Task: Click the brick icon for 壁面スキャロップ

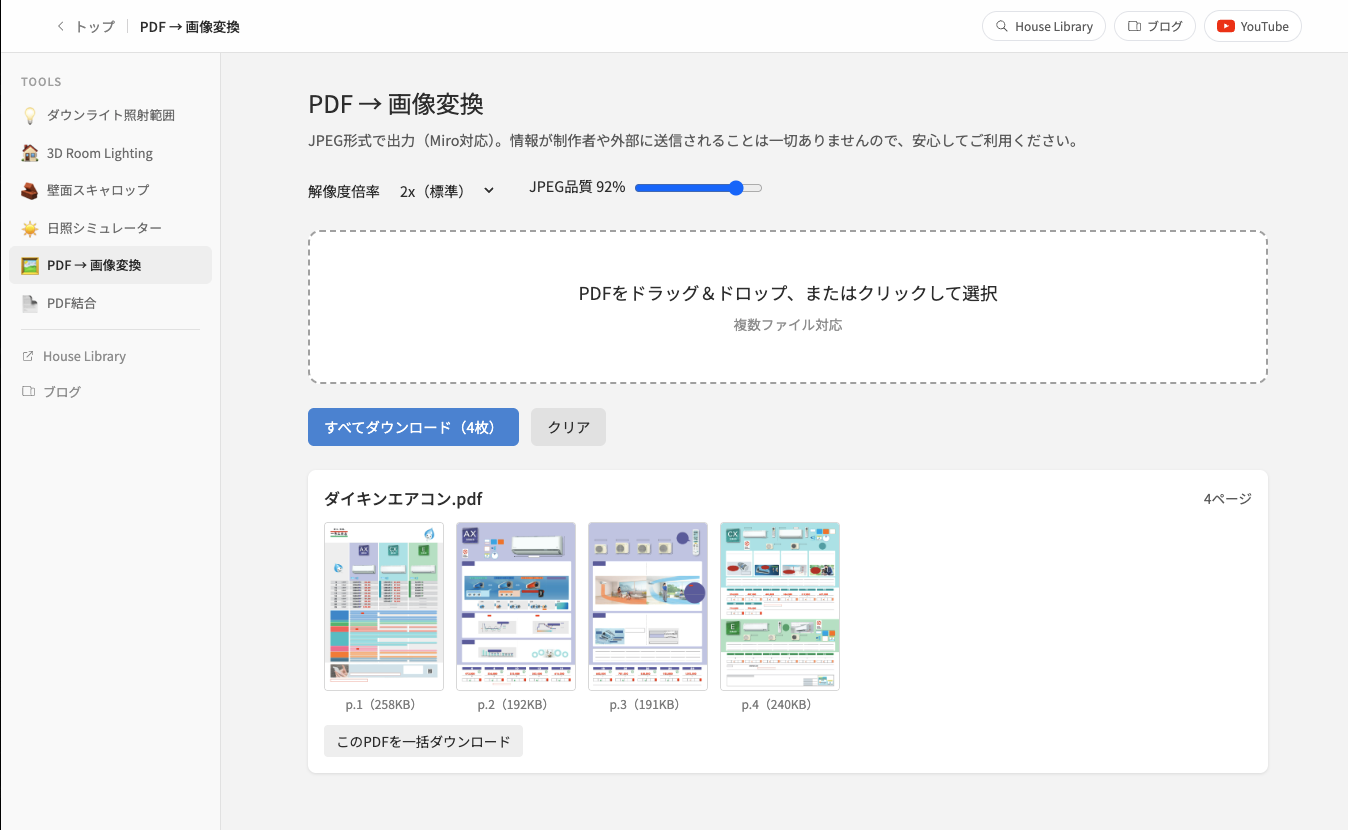Action: coord(30,190)
